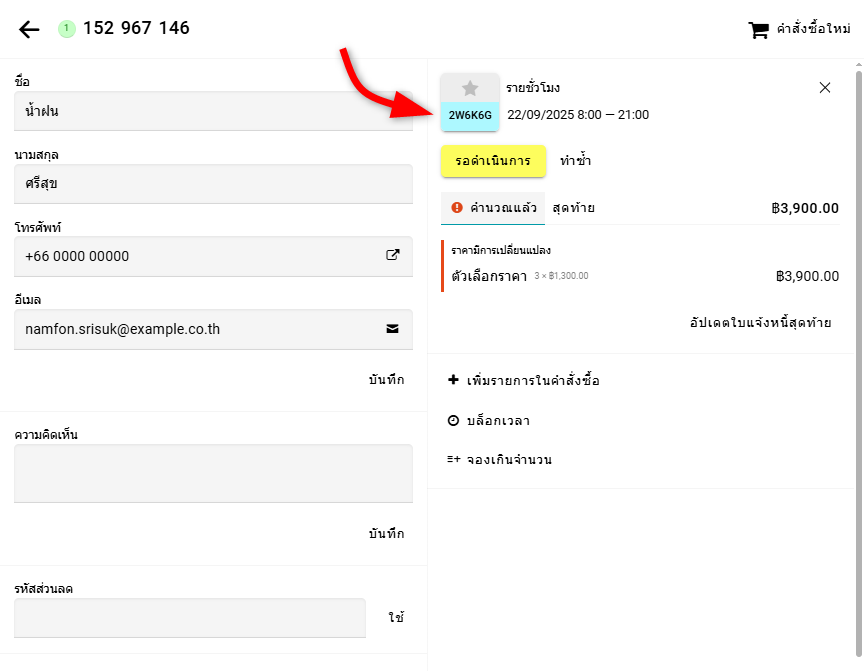864x671 pixels.
Task: Click the shopping cart new order icon
Action: click(759, 30)
